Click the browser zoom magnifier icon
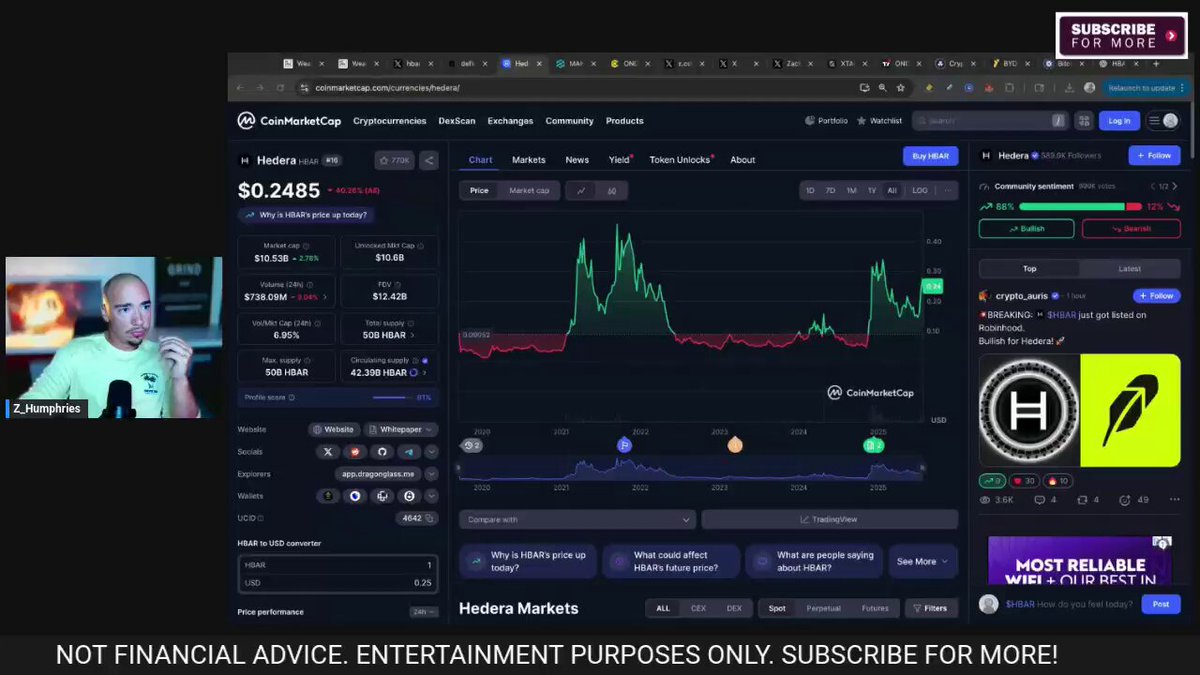The width and height of the screenshot is (1200, 675). click(882, 88)
